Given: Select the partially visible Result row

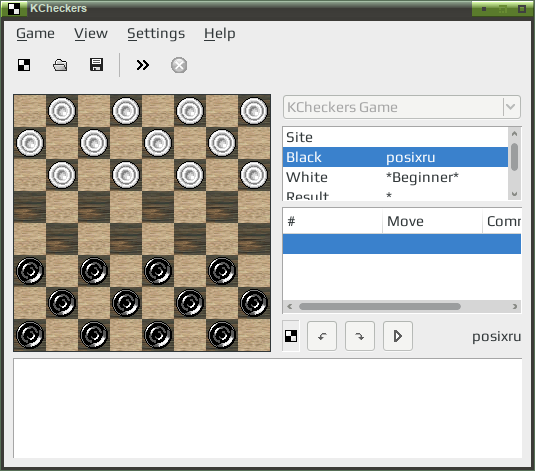Looking at the screenshot, I should (395, 195).
